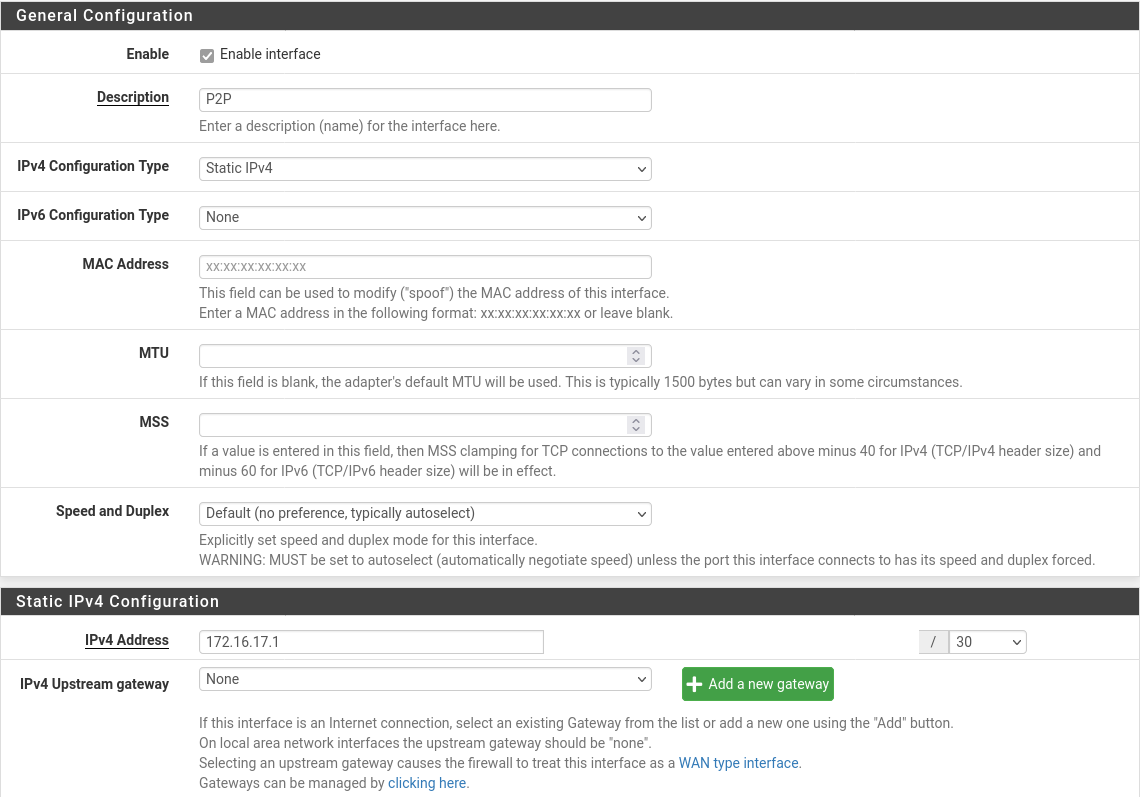Click the General Configuration section header
The height and width of the screenshot is (797, 1140).
coord(570,15)
